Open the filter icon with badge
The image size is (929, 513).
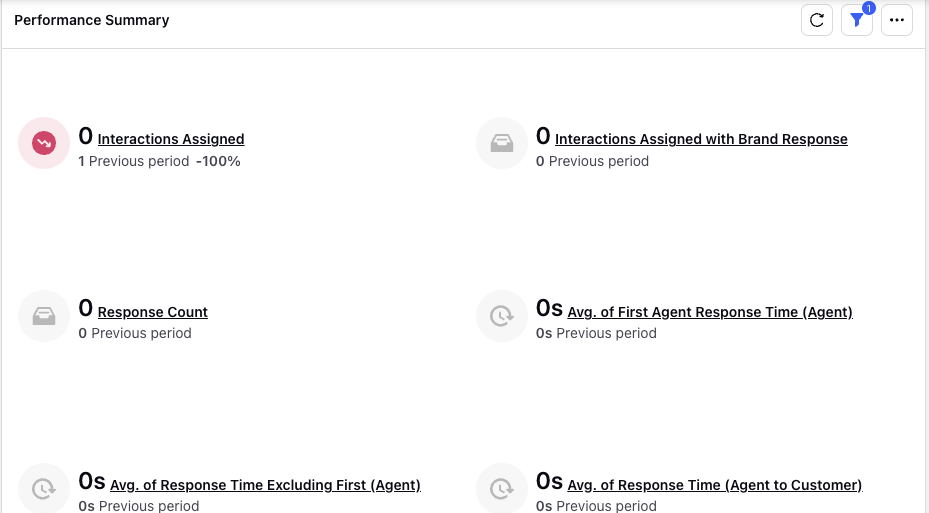[857, 20]
